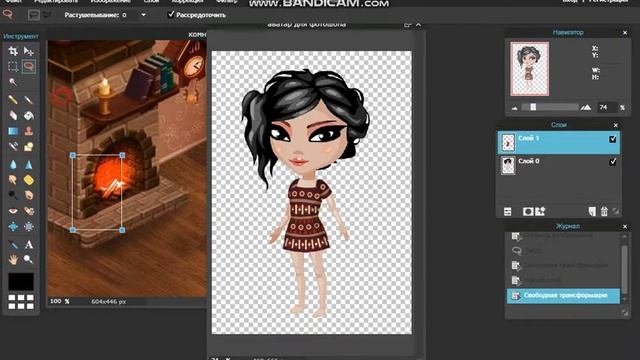Viewport: 640px width, 360px height.
Task: Select the Brush tool
Action: point(29,100)
